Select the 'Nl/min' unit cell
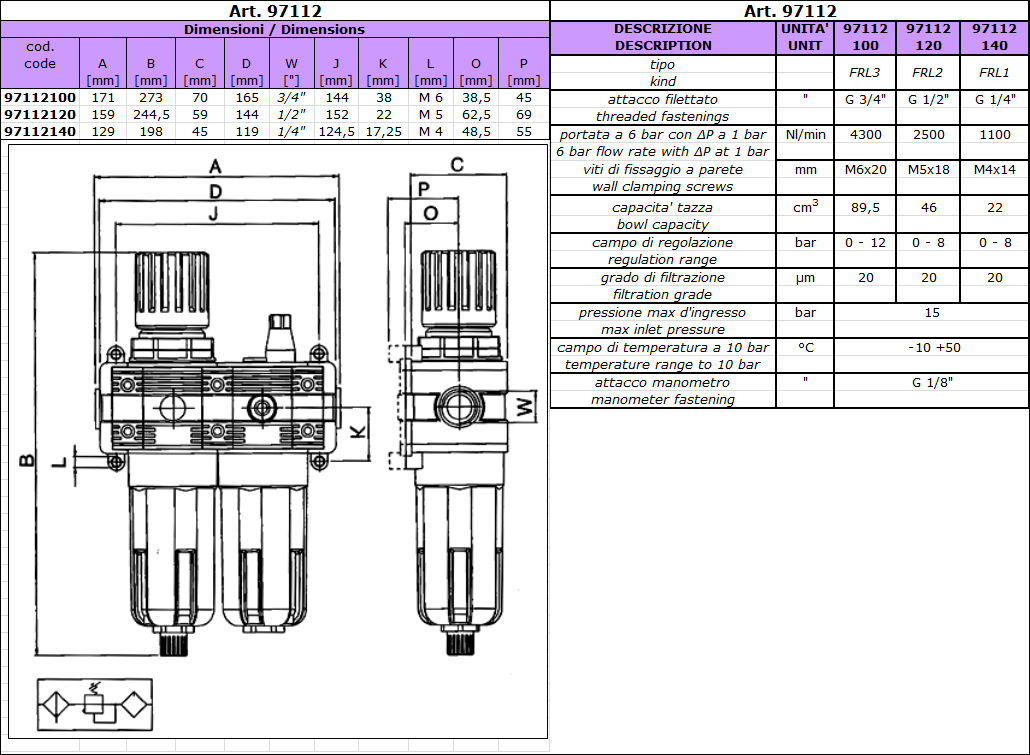This screenshot has width=1030, height=755. click(x=805, y=135)
